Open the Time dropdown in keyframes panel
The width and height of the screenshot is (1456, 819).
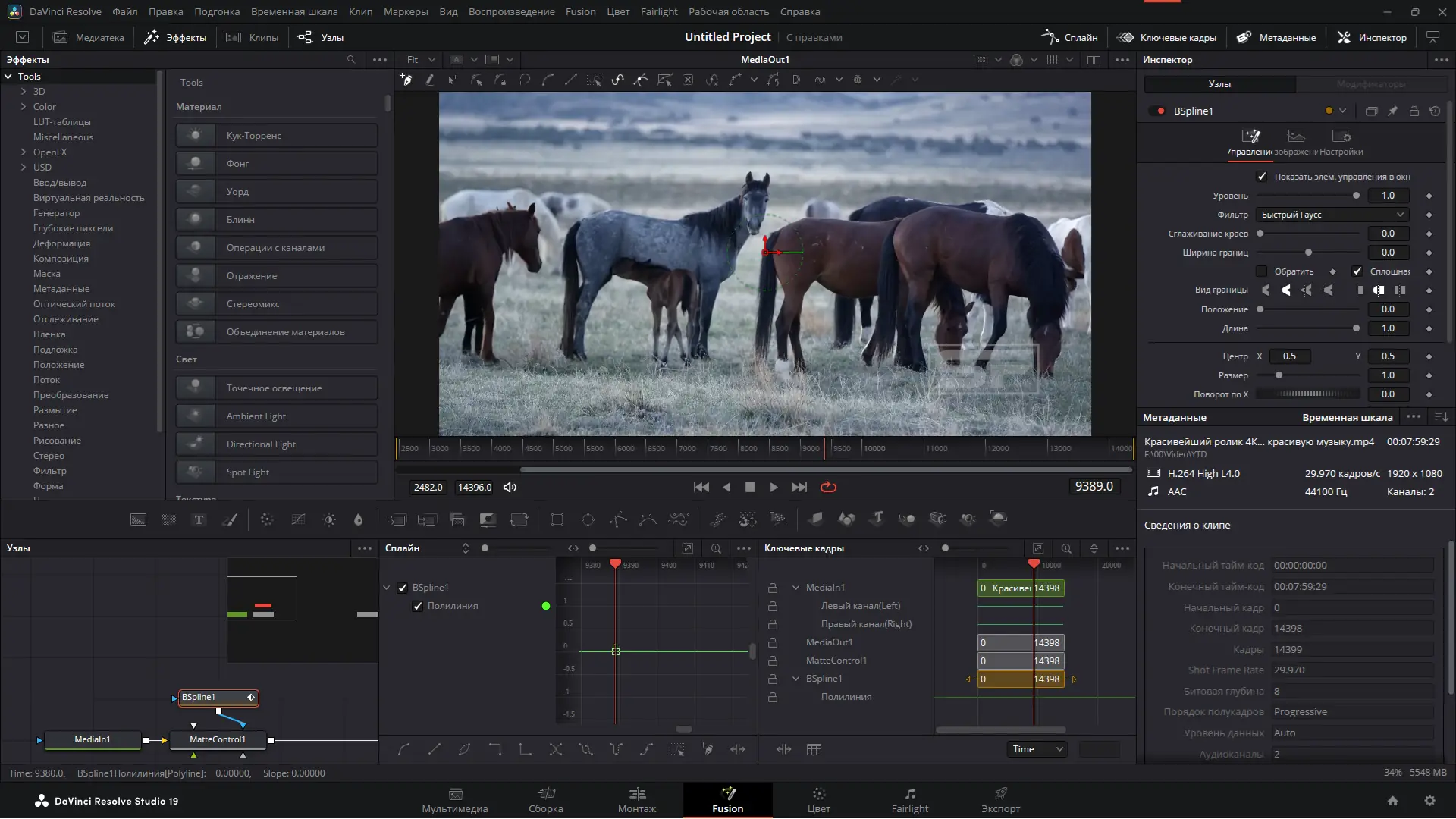coord(1037,749)
